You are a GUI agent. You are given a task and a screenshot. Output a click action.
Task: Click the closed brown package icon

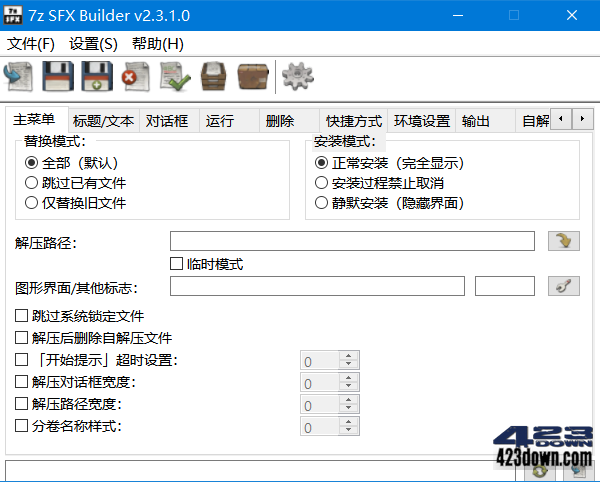pos(252,76)
